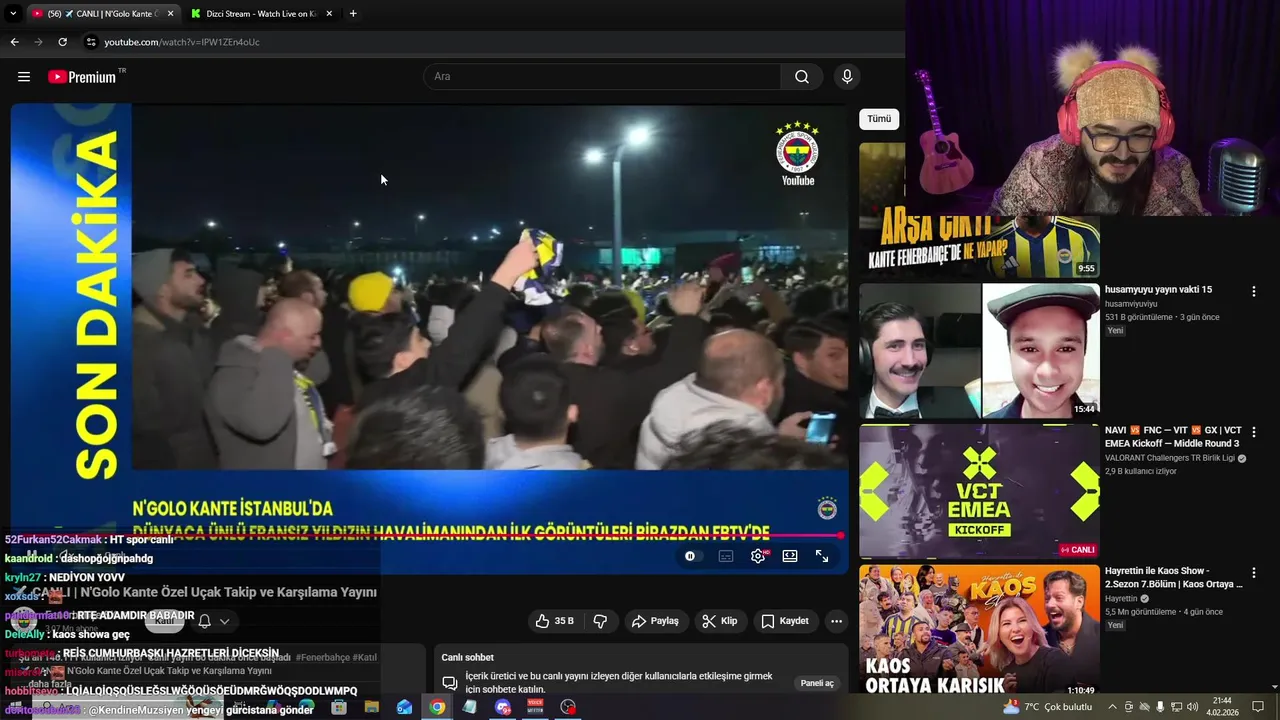
Task: Like the video (35 B)
Action: 555,621
